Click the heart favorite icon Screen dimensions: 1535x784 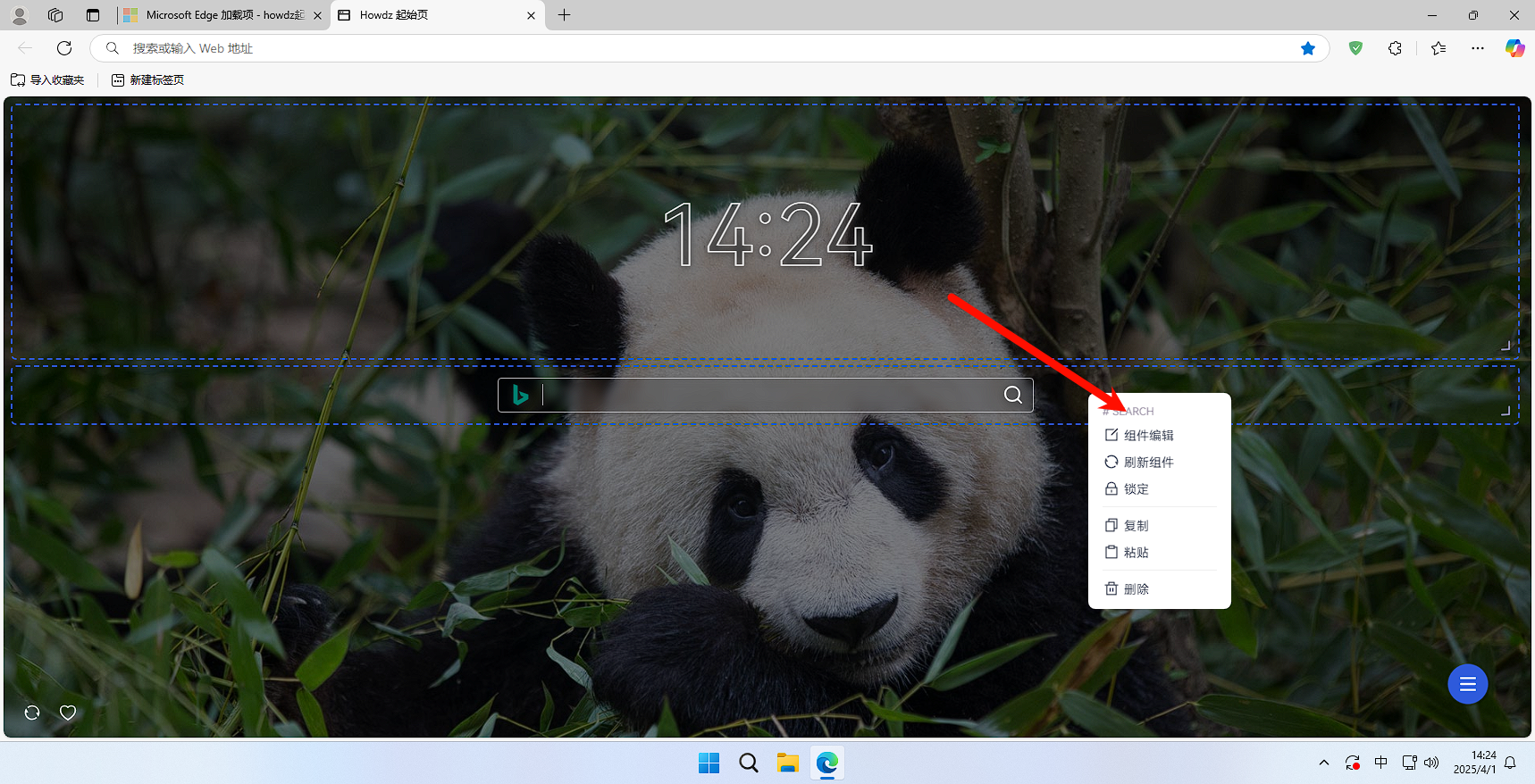point(68,713)
